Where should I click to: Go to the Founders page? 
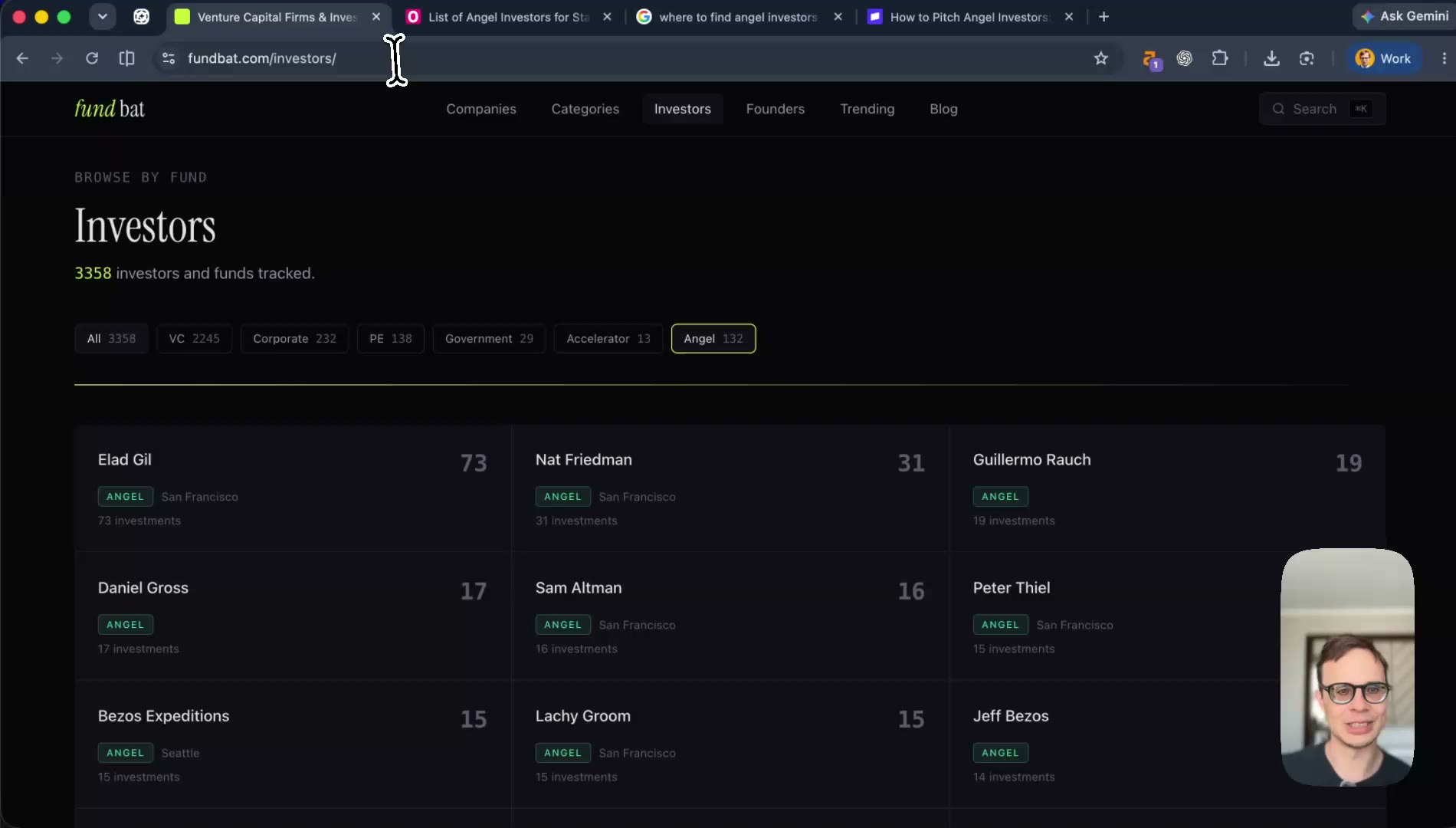coord(776,109)
